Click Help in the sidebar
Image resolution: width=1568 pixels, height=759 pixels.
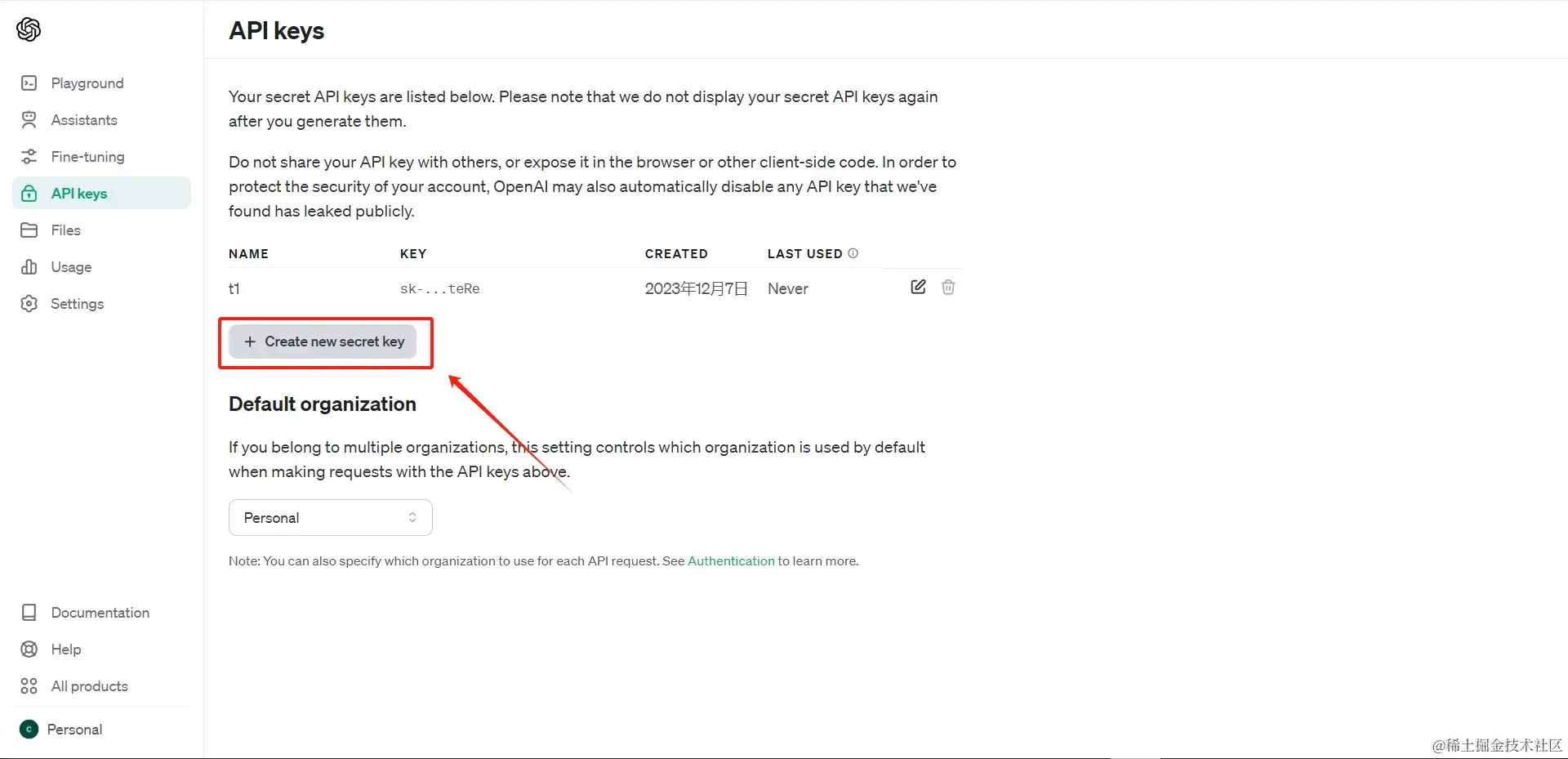coord(65,650)
